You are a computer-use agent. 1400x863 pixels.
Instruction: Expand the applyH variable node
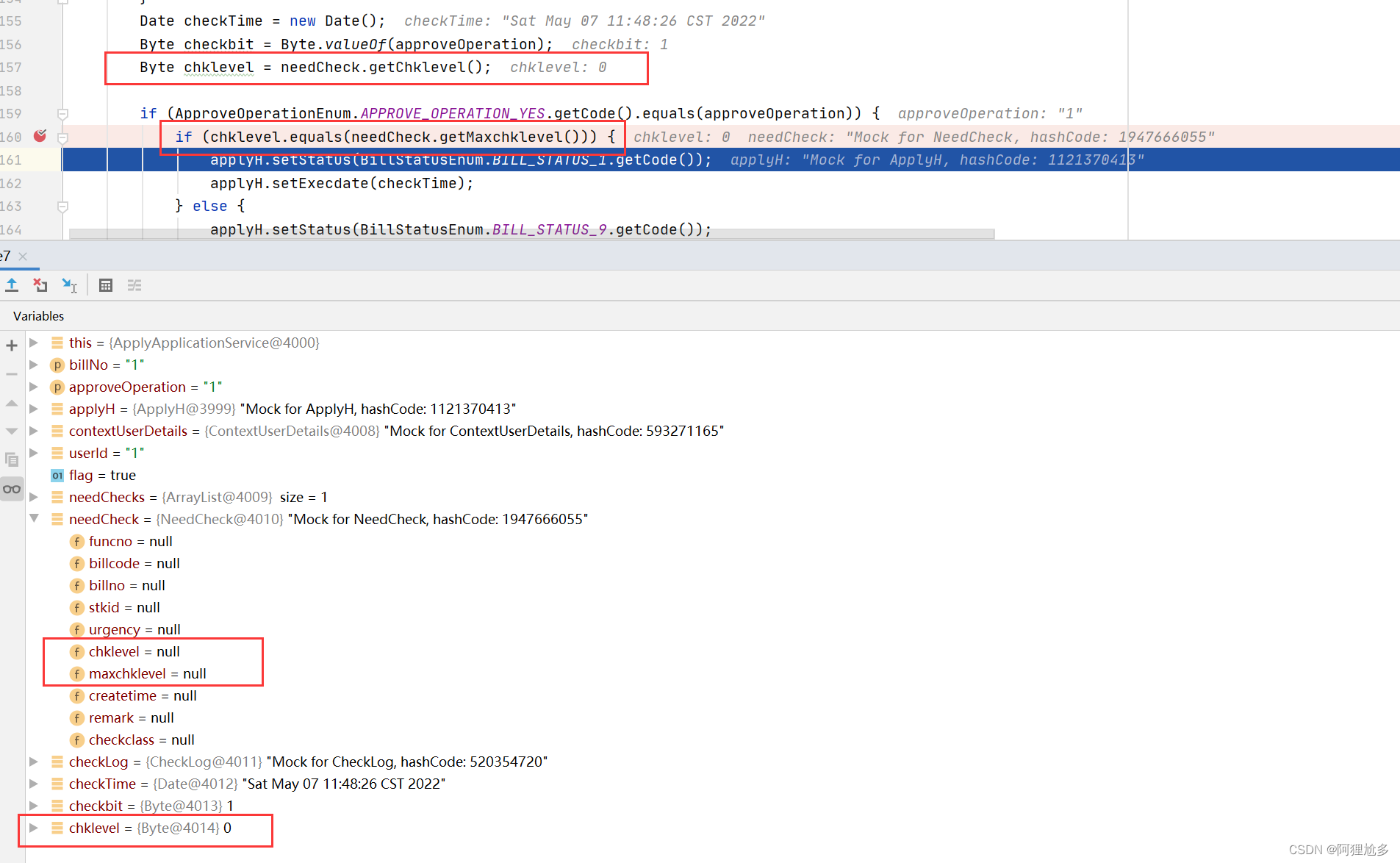click(x=34, y=409)
